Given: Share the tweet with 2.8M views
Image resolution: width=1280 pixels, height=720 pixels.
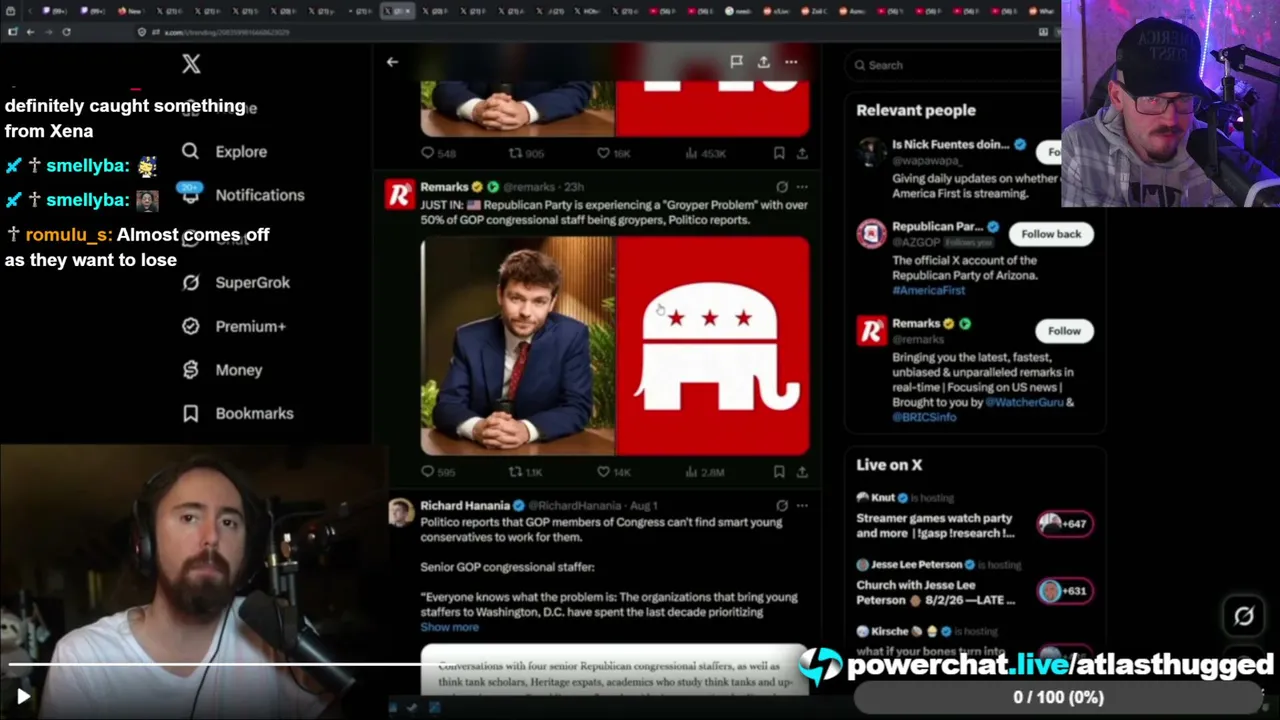Looking at the screenshot, I should coord(802,472).
